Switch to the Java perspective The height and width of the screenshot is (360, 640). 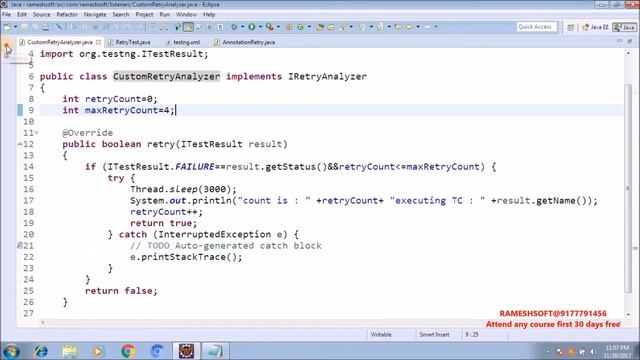(625, 27)
